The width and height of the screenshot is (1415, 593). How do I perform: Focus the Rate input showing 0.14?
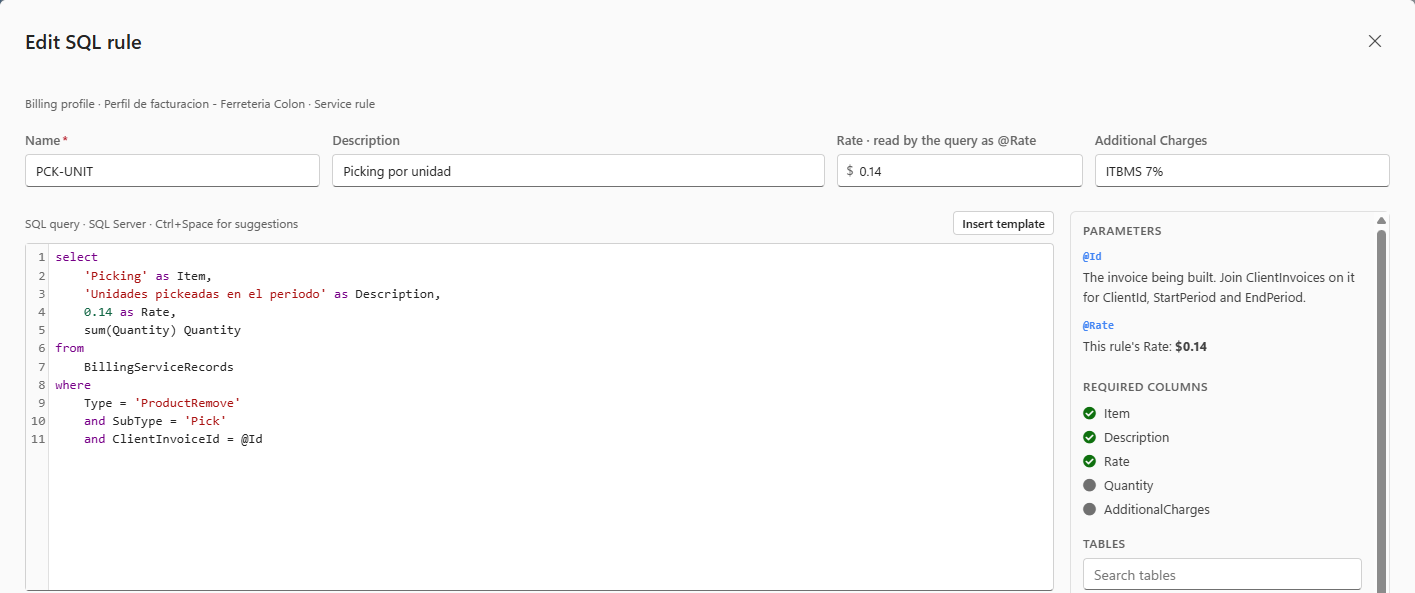(x=960, y=171)
